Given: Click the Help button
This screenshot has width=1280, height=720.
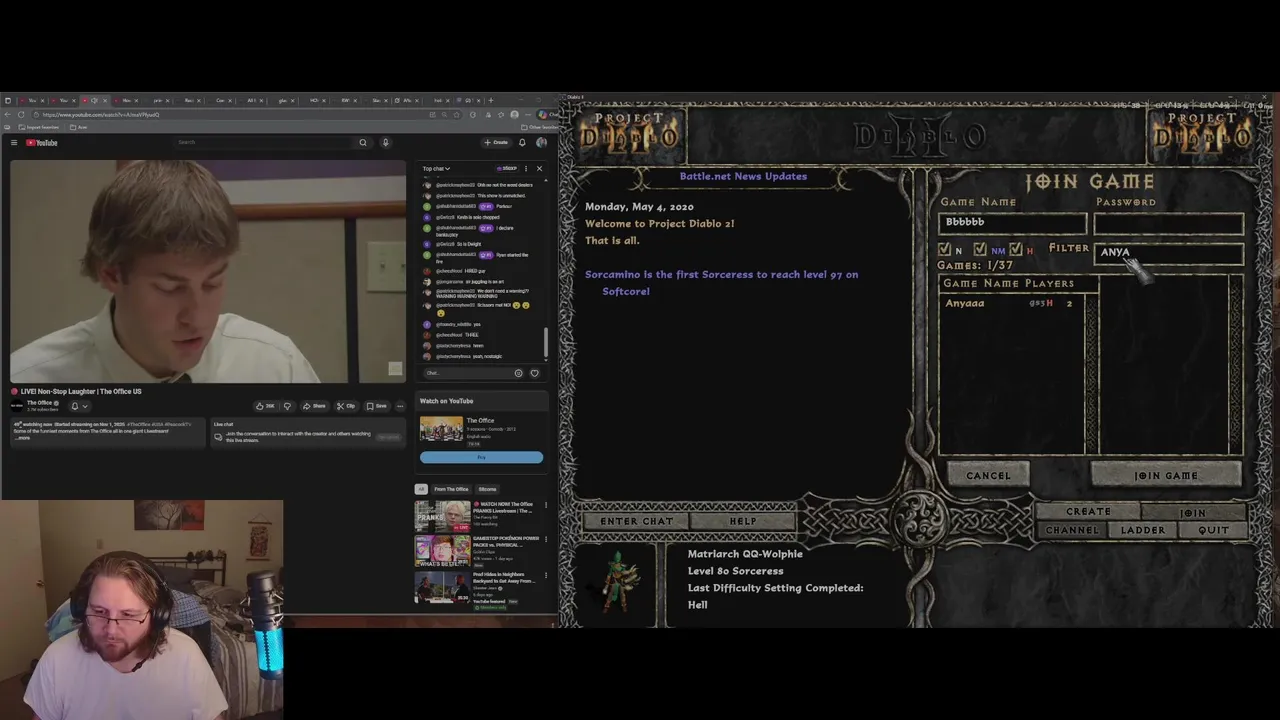Looking at the screenshot, I should point(743,521).
